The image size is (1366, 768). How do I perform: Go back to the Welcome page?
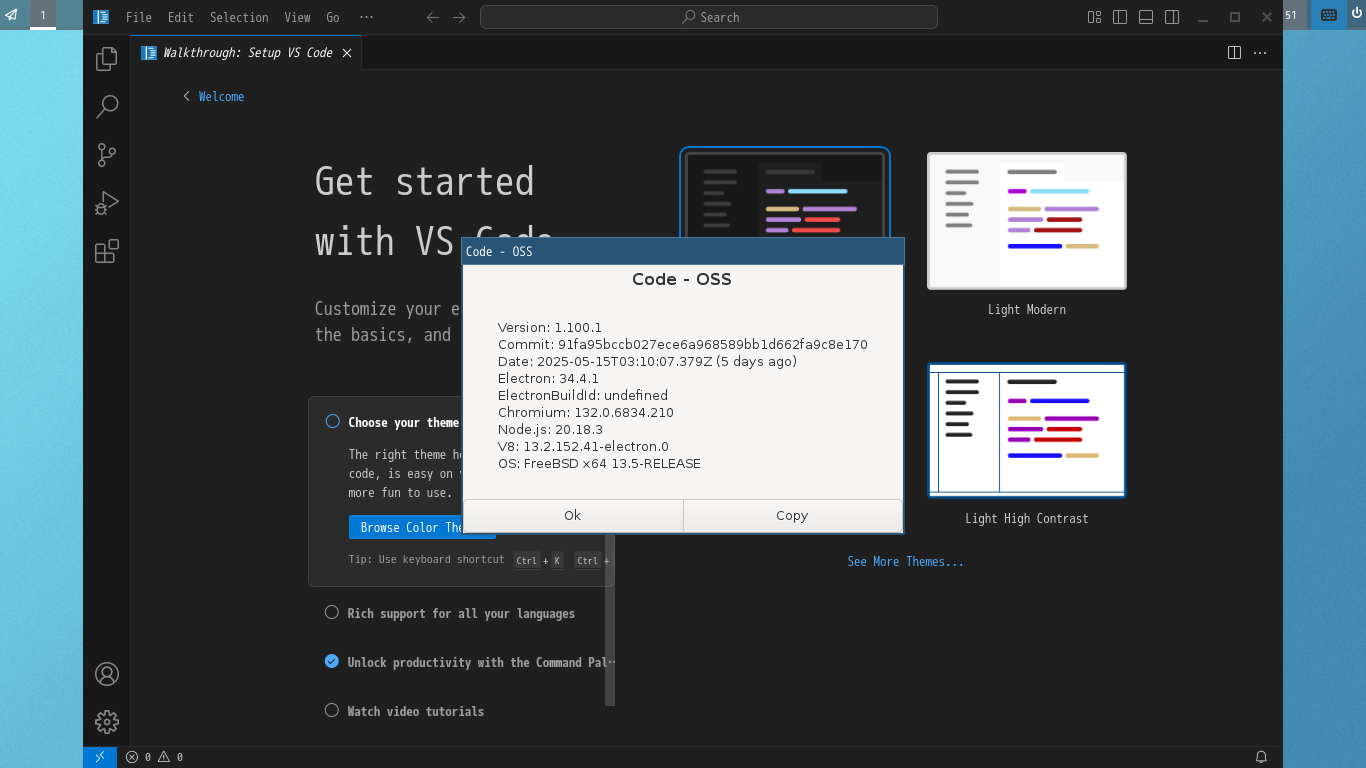(213, 97)
